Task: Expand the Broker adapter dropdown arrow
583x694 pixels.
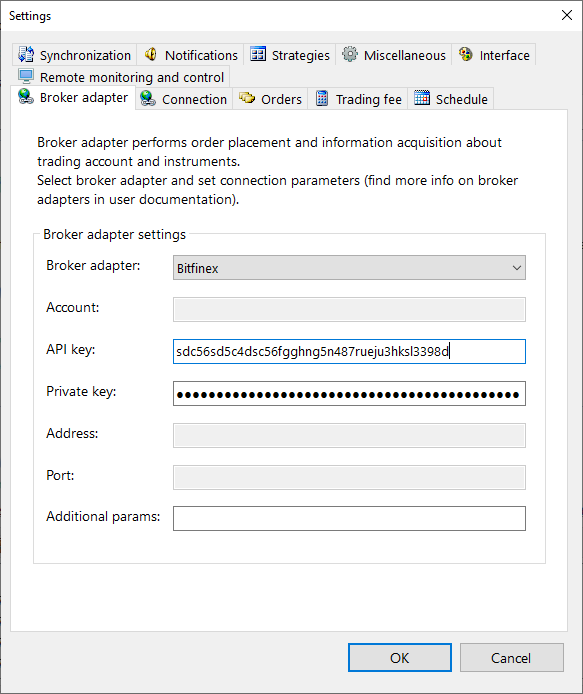Action: 516,268
